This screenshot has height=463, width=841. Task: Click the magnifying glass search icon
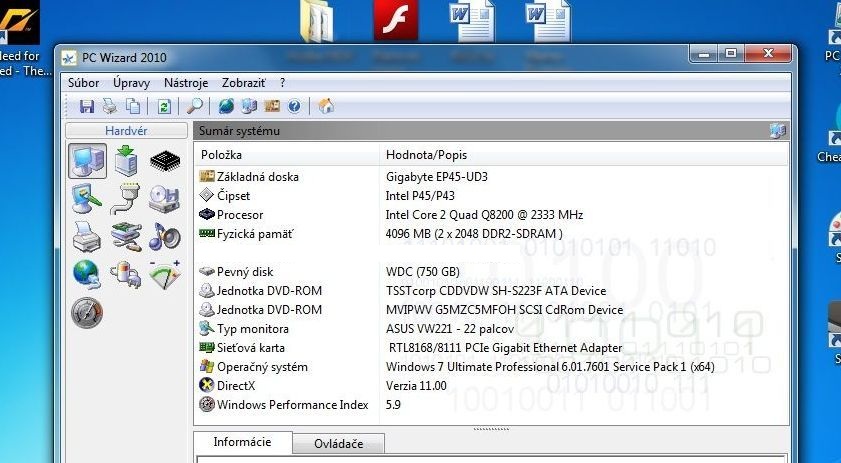coord(195,106)
